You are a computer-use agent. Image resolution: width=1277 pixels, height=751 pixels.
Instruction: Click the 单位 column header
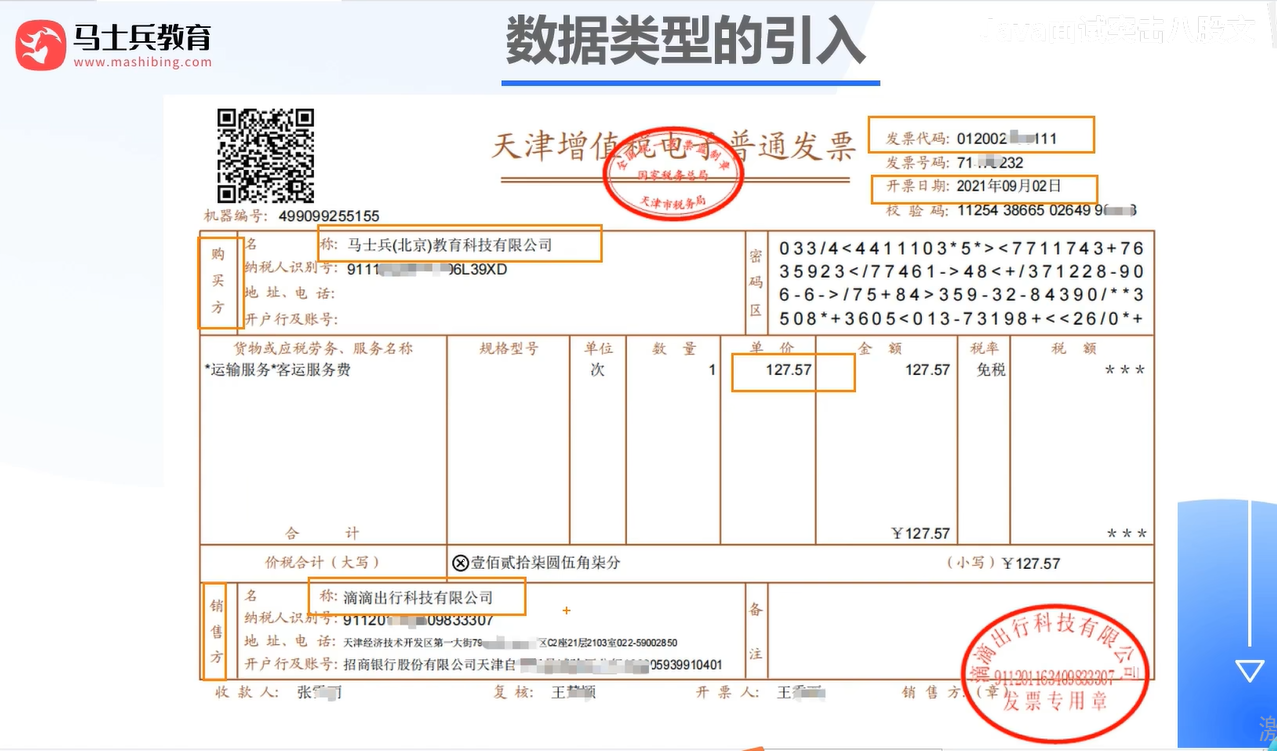coord(598,348)
